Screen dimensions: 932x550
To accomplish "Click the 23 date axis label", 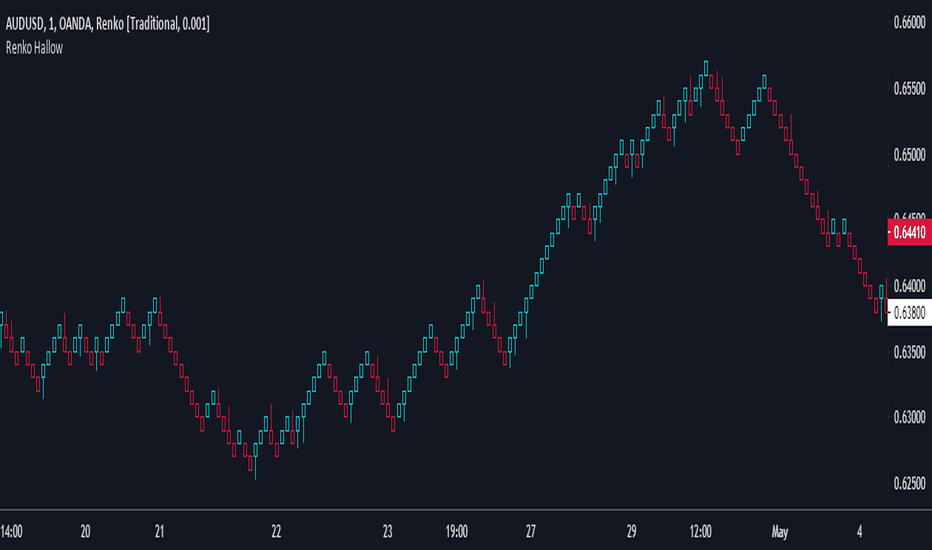I will [388, 532].
